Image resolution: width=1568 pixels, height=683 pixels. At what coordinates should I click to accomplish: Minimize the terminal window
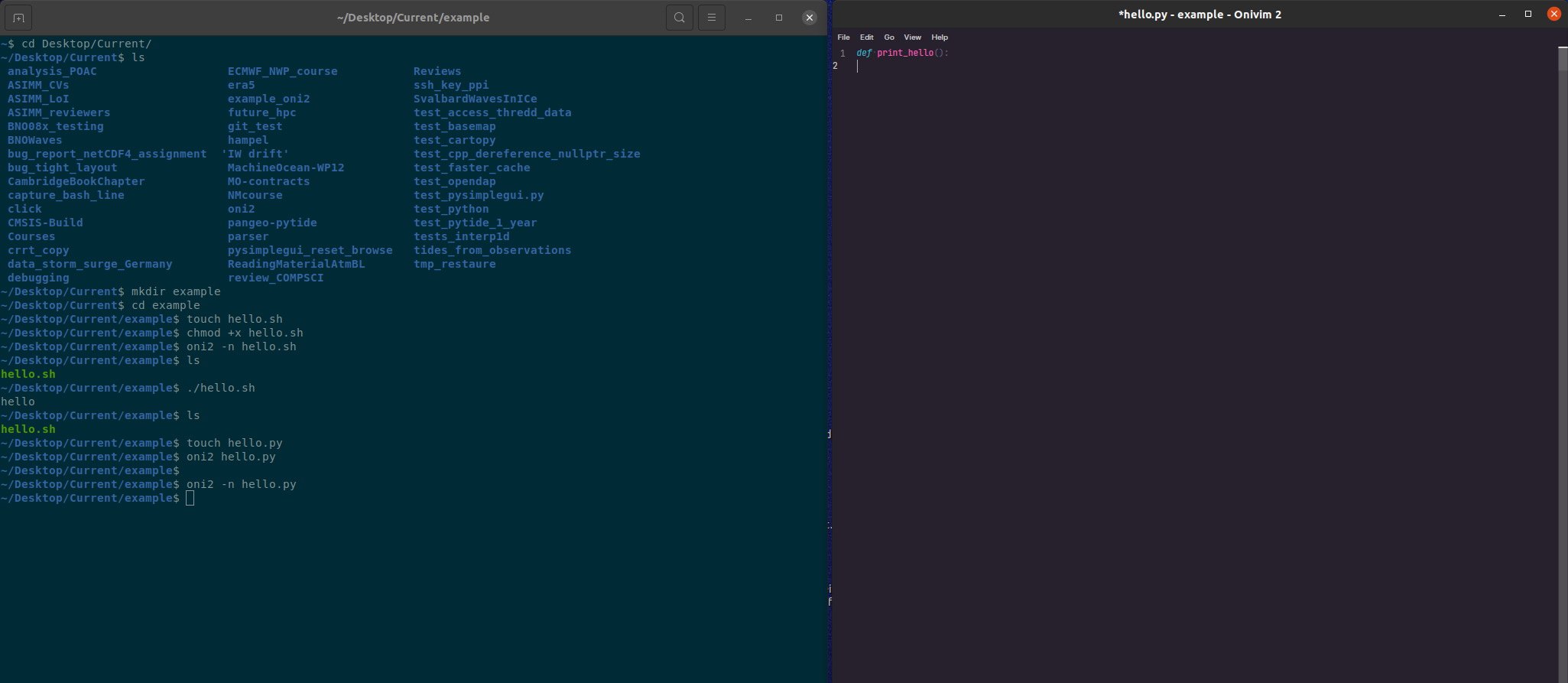pyautogui.click(x=748, y=18)
